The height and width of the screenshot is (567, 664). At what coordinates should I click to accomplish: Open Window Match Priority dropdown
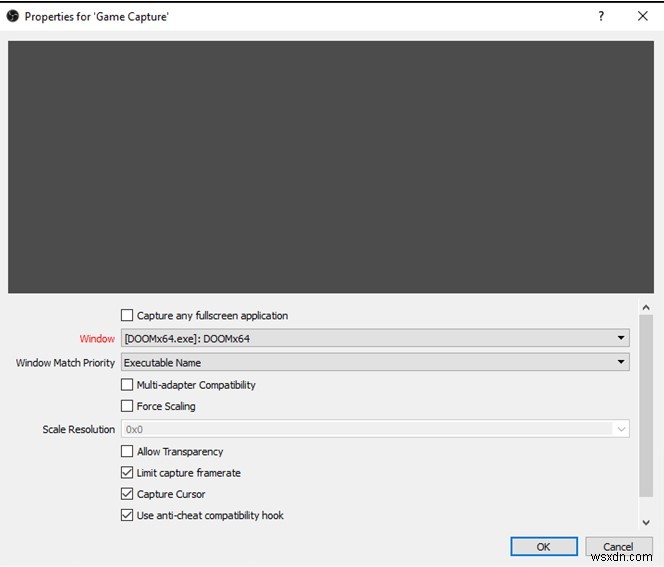(x=375, y=362)
